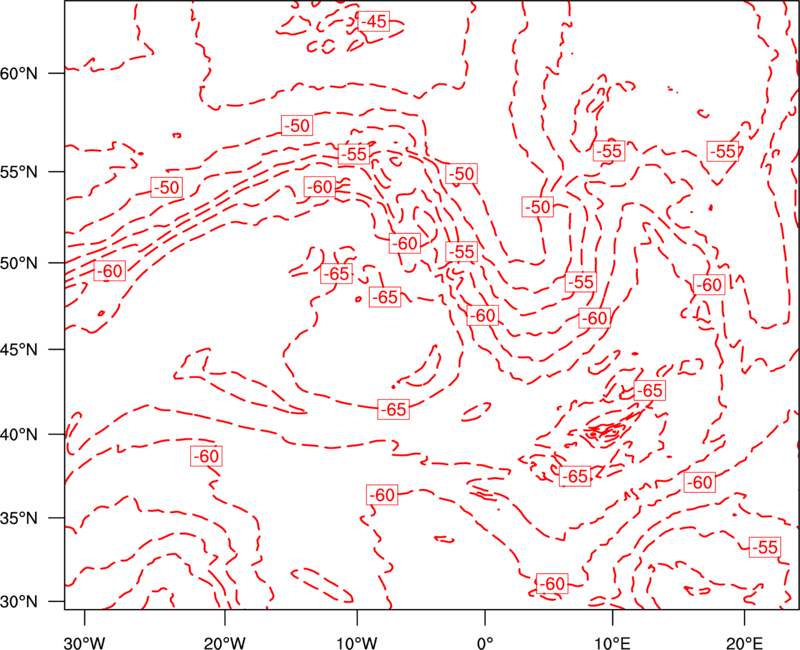Select the 30°W longitude axis label
The height and width of the screenshot is (650, 800).
(84, 642)
